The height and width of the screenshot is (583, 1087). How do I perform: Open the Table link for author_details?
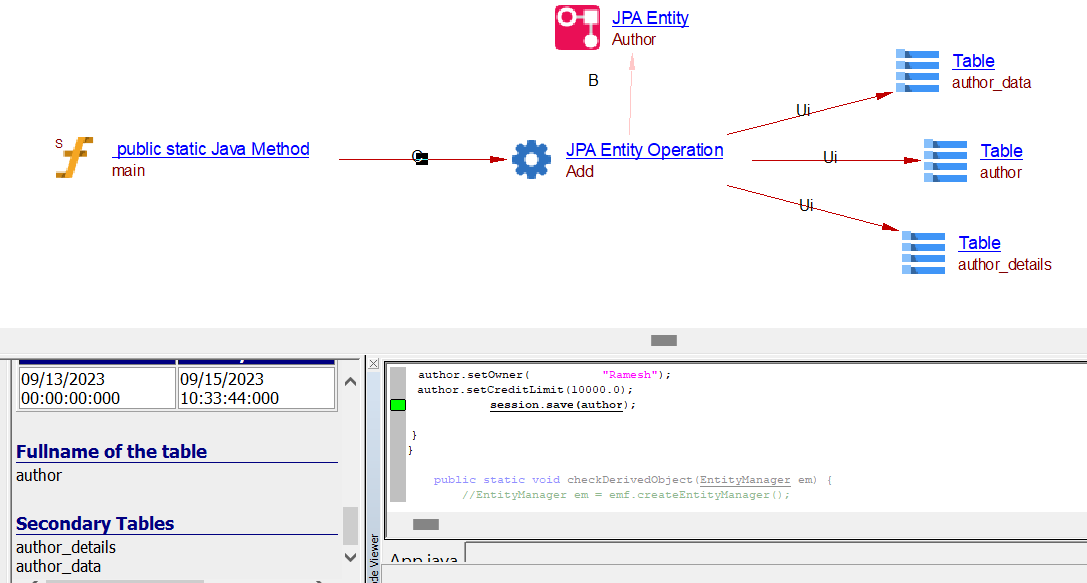tap(979, 243)
